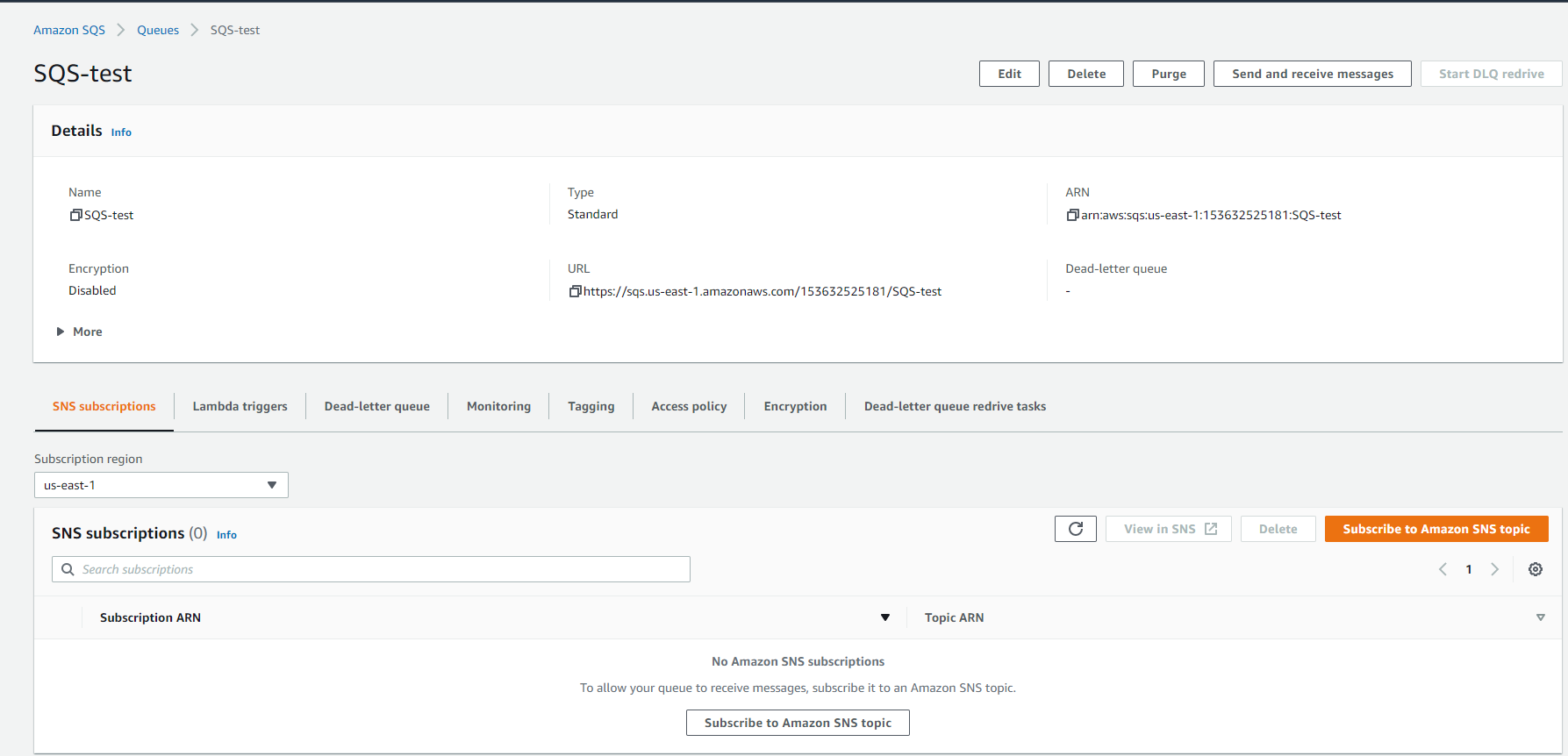1568x756 pixels.
Task: Go to Amazon SQS breadcrumb link
Action: coord(69,30)
